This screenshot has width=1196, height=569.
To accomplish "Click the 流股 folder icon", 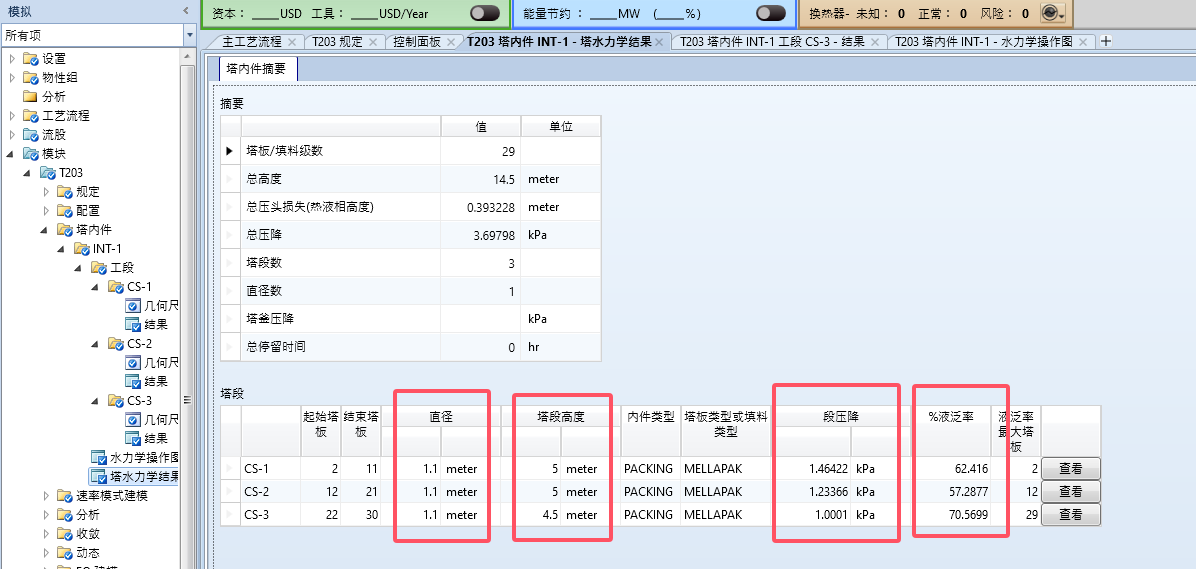I will [31, 135].
